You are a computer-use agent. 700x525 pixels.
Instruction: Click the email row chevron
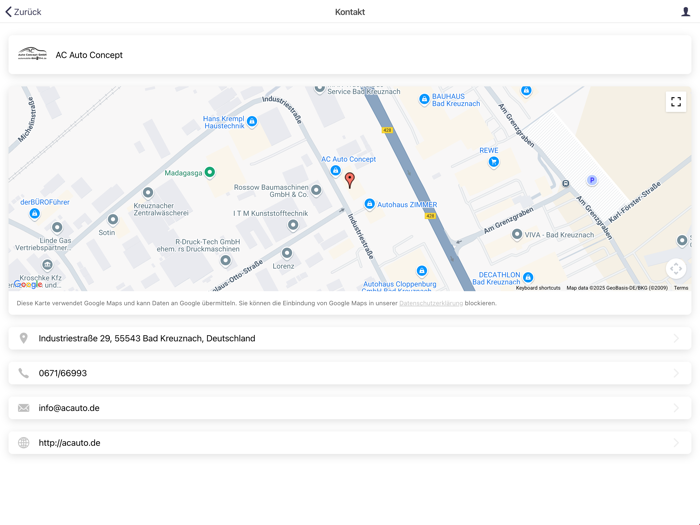(x=676, y=408)
